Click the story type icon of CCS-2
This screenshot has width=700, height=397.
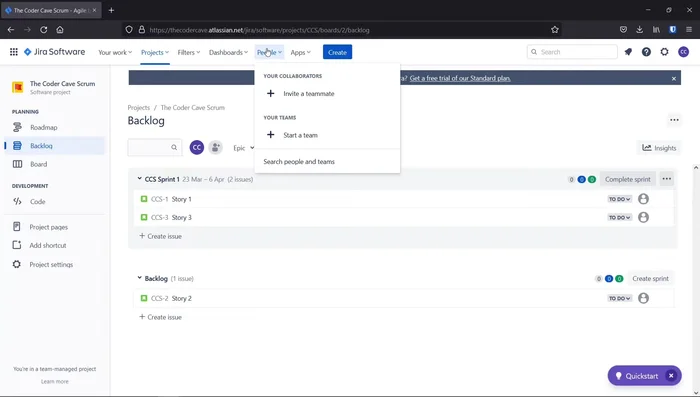(144, 298)
